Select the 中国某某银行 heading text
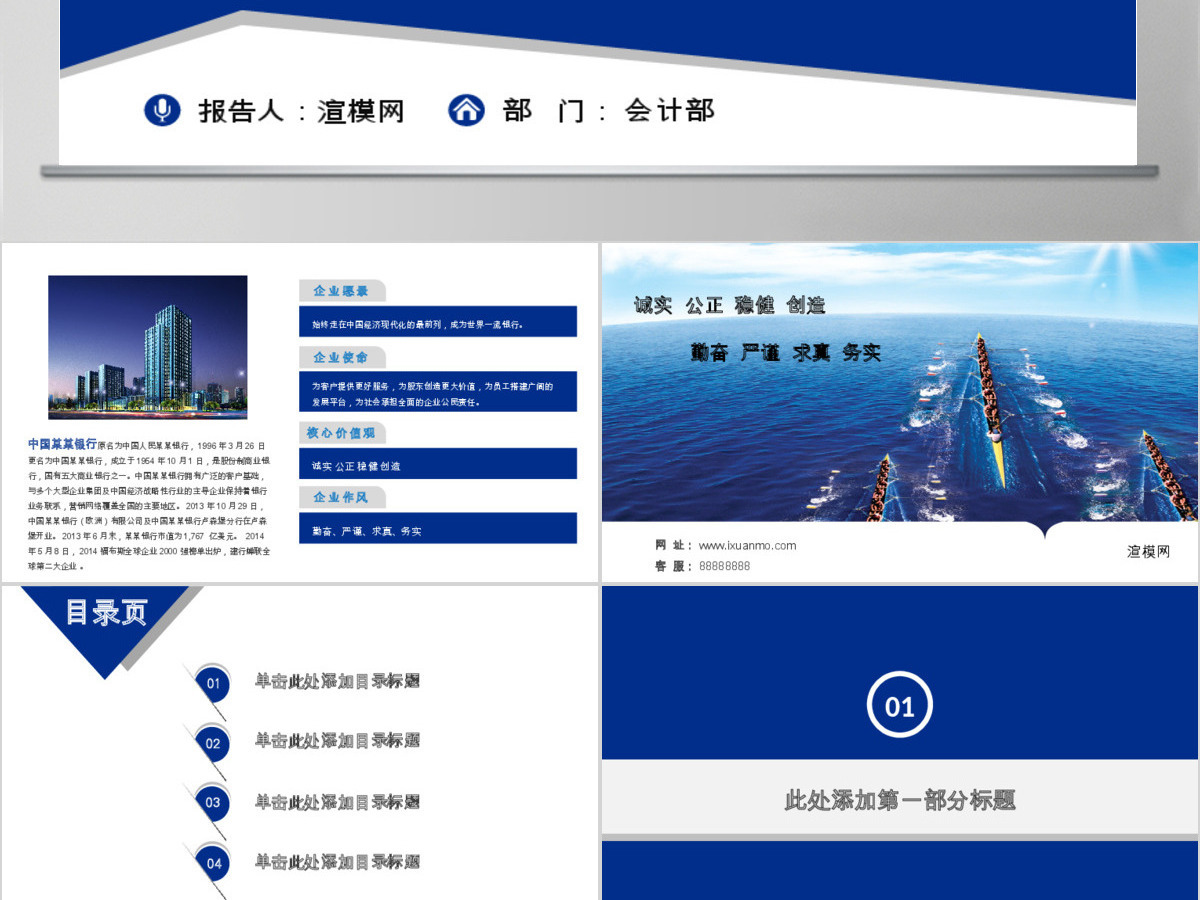The width and height of the screenshot is (1200, 900). (x=62, y=443)
